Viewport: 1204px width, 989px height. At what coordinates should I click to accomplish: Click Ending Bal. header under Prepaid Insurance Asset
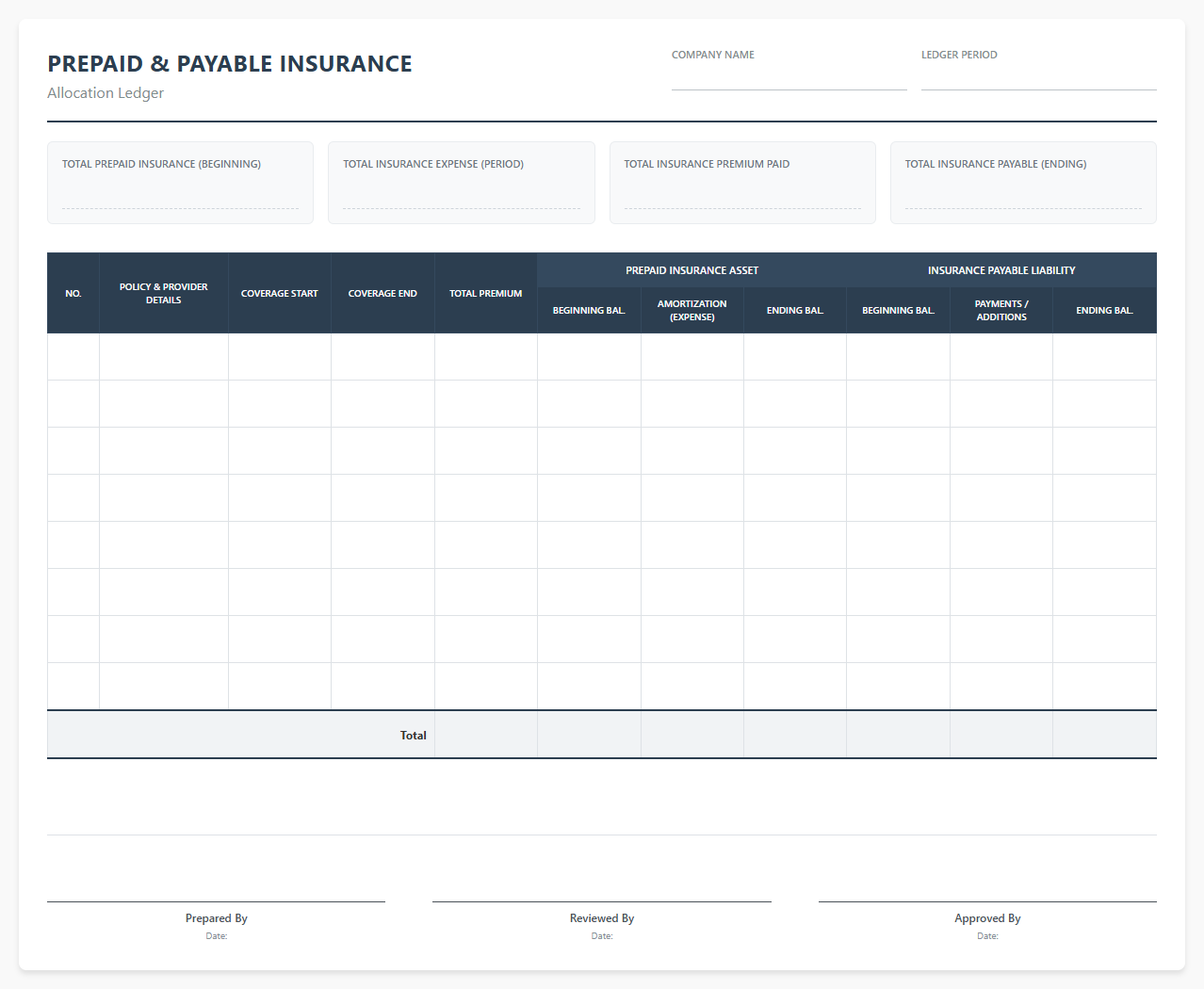pyautogui.click(x=795, y=310)
